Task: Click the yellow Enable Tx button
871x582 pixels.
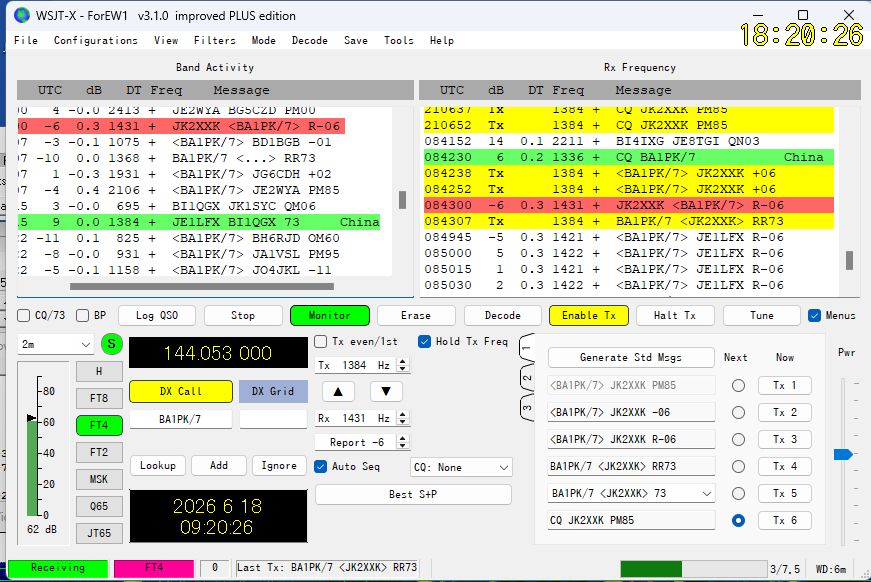Action: point(589,315)
